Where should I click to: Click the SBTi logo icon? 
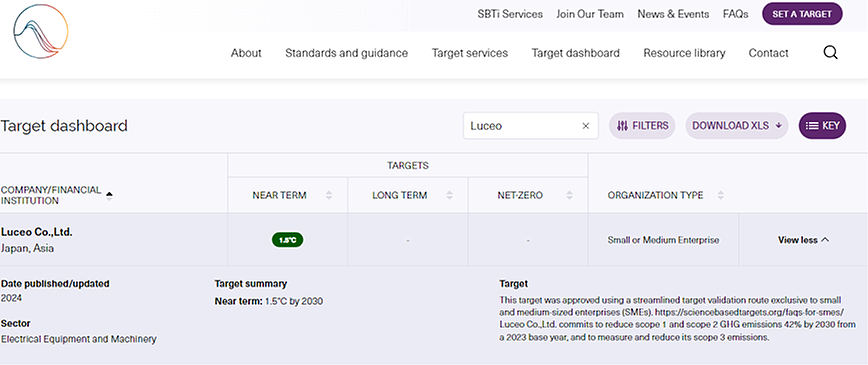point(40,32)
